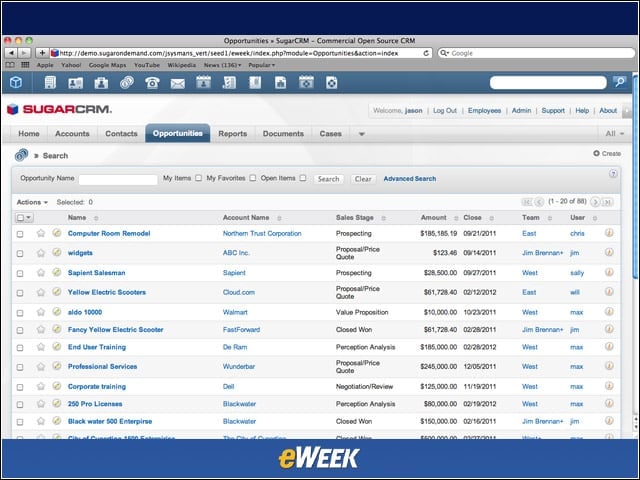Open the All module group dropdown
640x480 pixels.
pyautogui.click(x=615, y=133)
